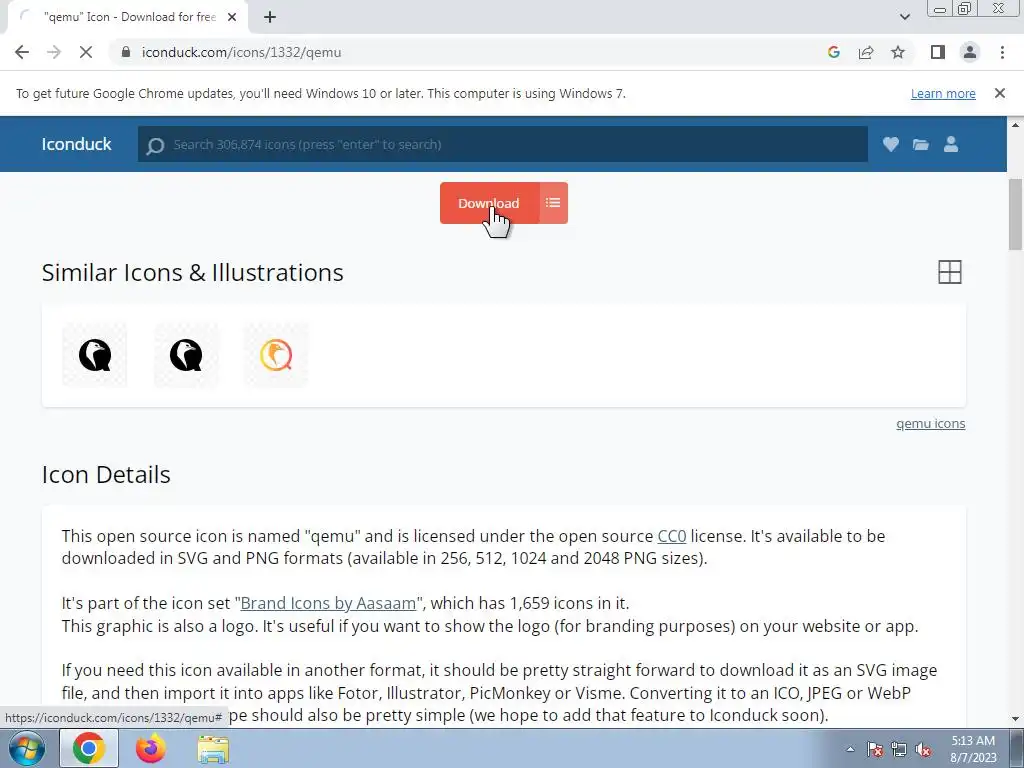Show hidden tray icons arrow
The width and height of the screenshot is (1024, 768).
pyautogui.click(x=850, y=749)
